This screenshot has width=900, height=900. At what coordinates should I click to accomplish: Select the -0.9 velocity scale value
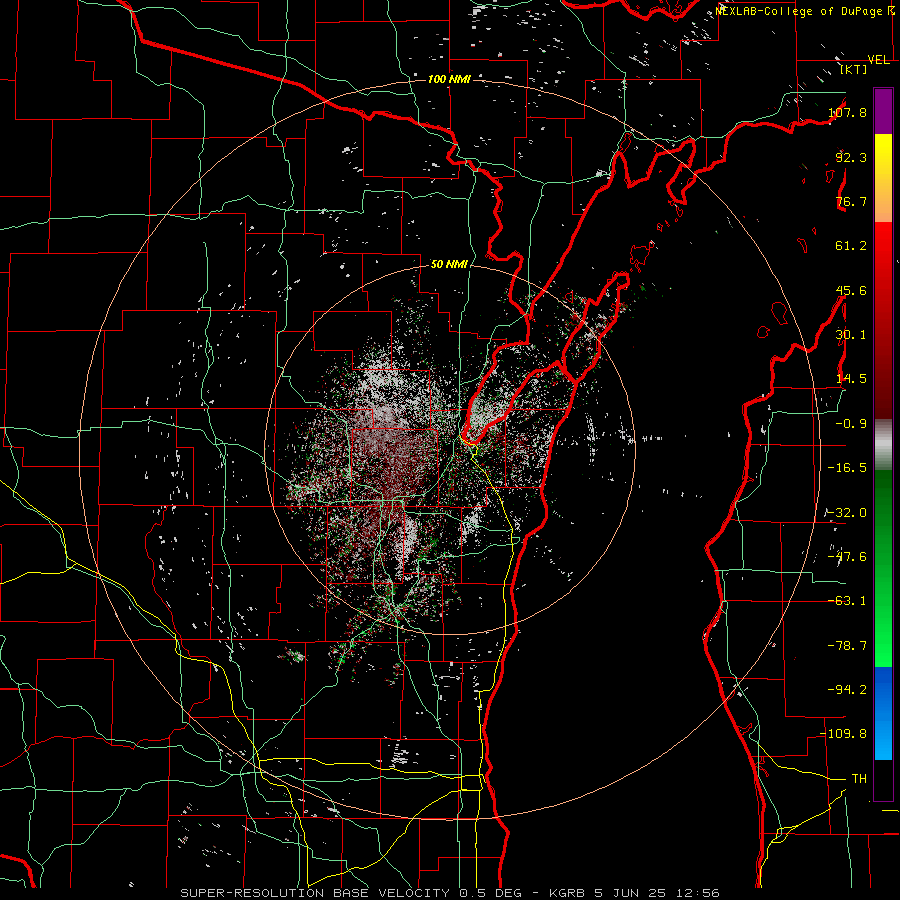(851, 424)
